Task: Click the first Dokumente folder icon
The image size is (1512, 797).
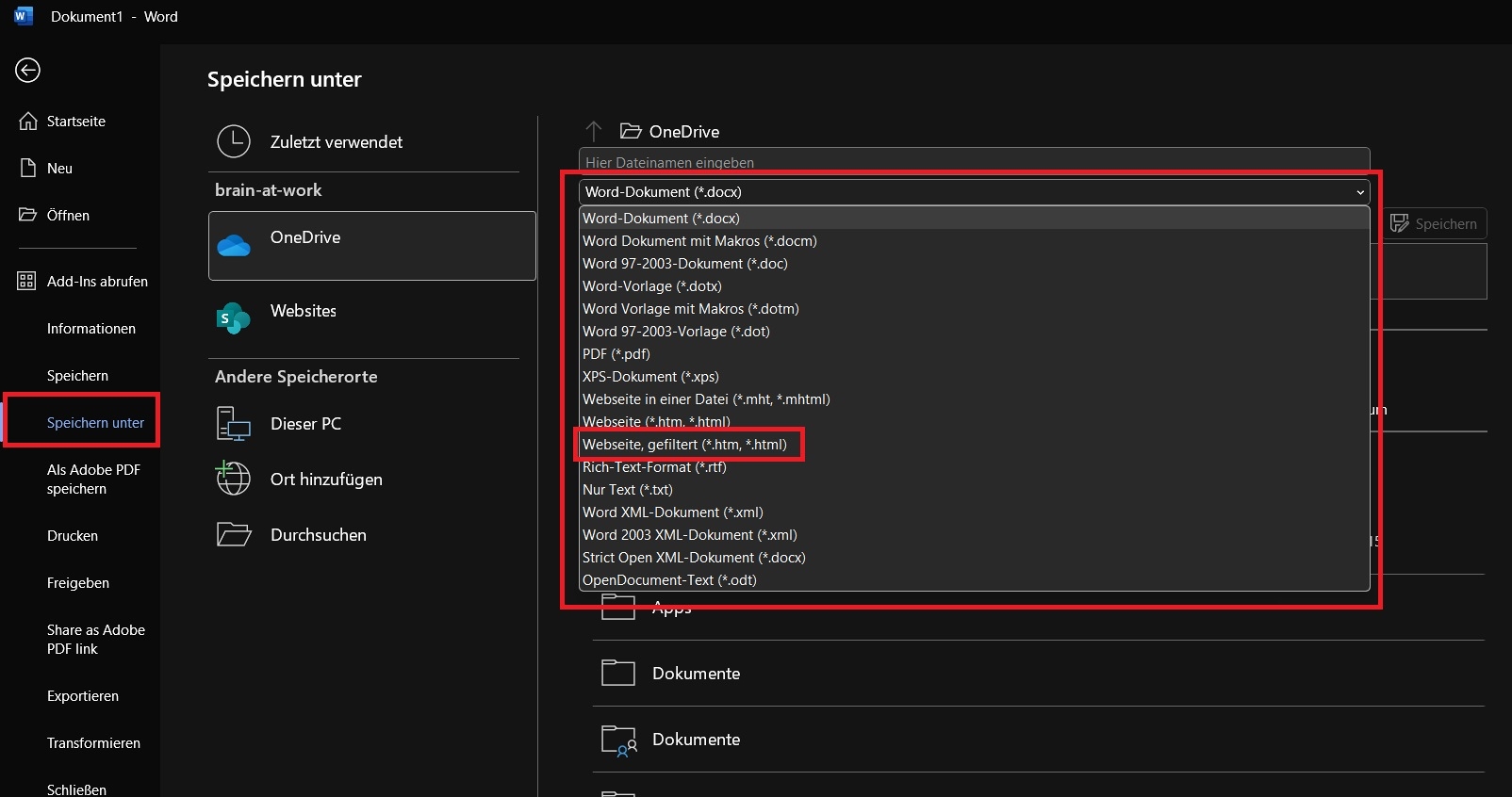Action: pyautogui.click(x=618, y=673)
